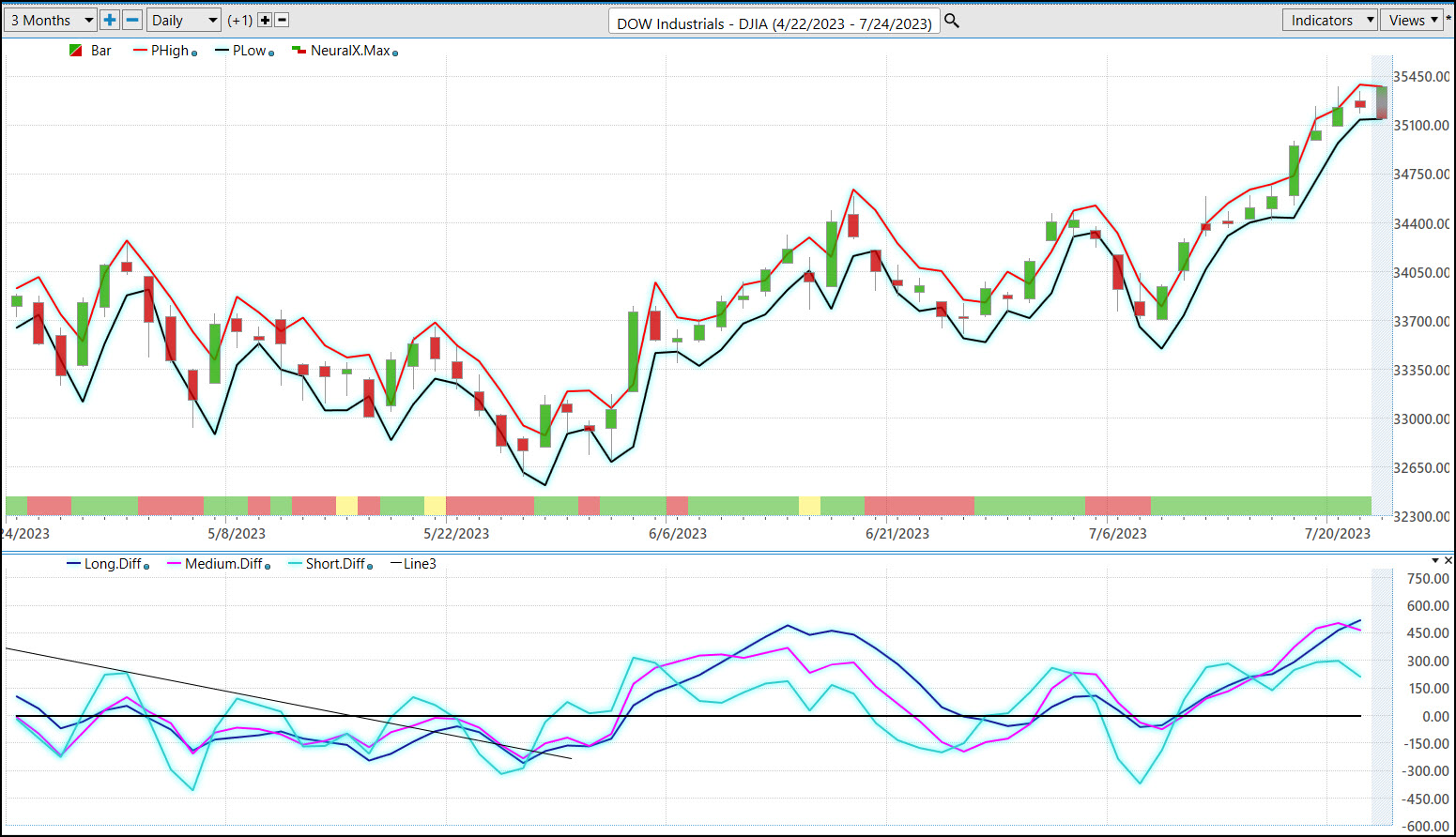Click the dot next to Short.Diff
The height and width of the screenshot is (837, 1456).
370,567
